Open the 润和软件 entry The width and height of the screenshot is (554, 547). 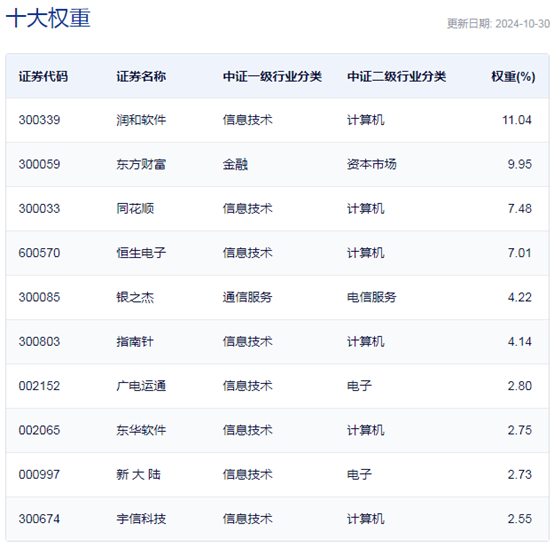(141, 120)
